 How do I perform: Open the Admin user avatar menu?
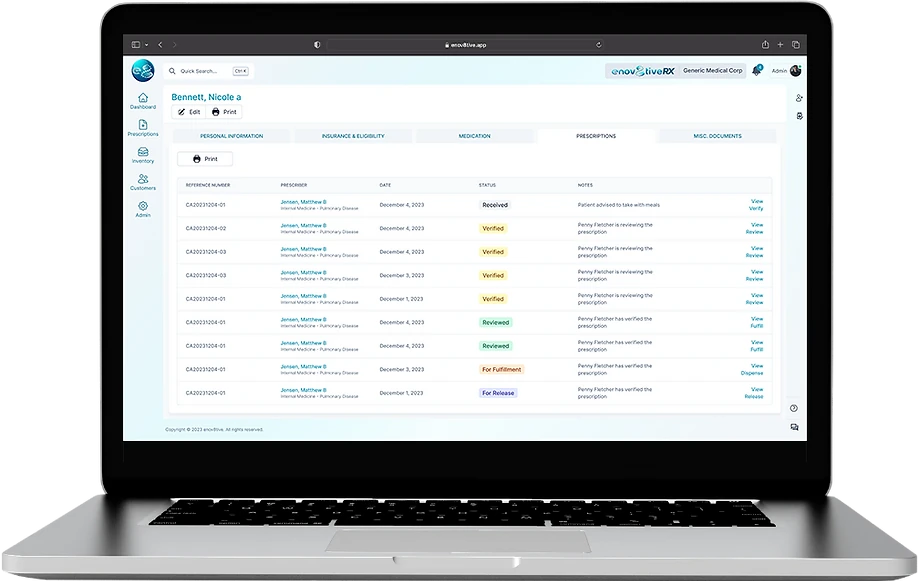click(795, 70)
